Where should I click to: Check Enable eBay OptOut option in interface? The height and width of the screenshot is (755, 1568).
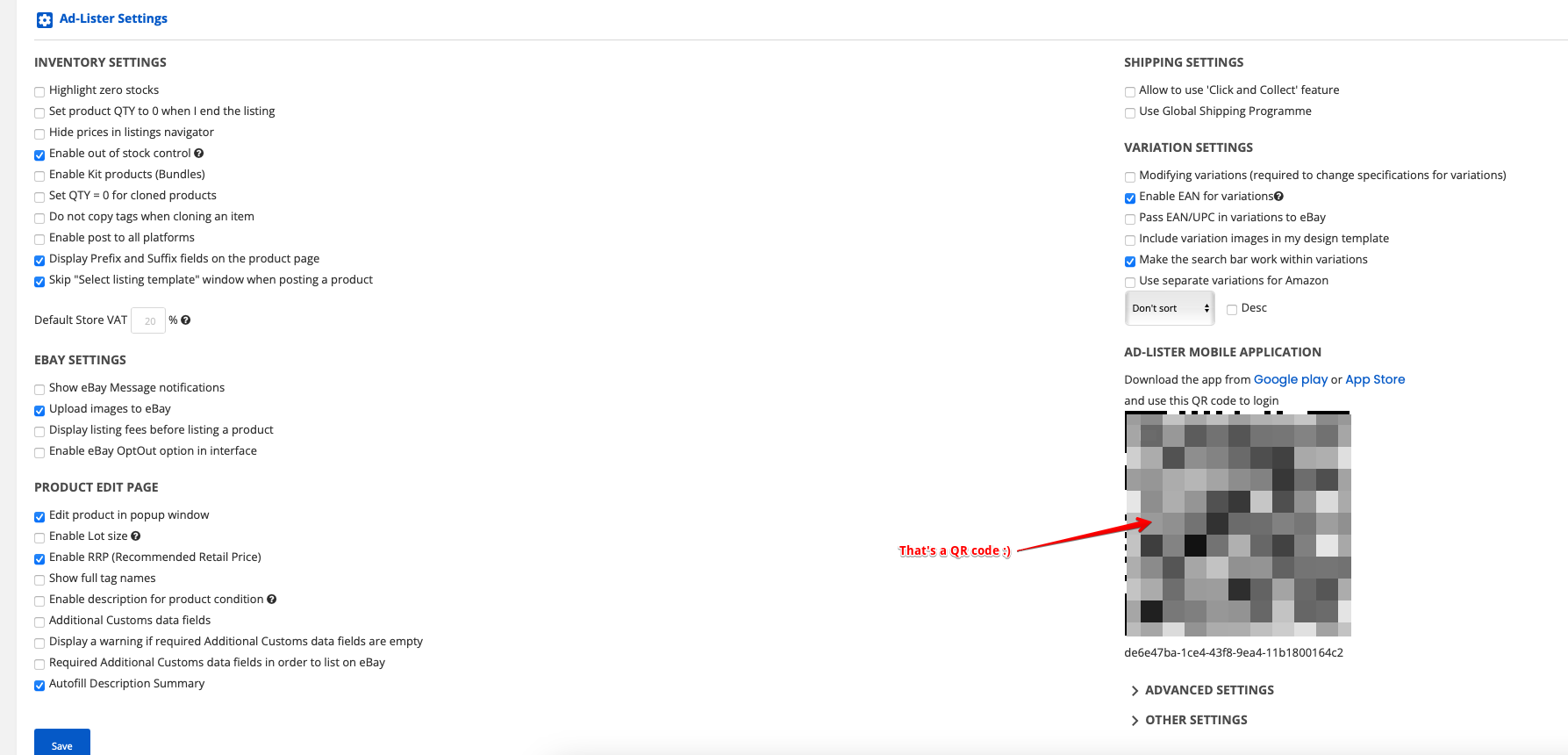click(x=39, y=452)
